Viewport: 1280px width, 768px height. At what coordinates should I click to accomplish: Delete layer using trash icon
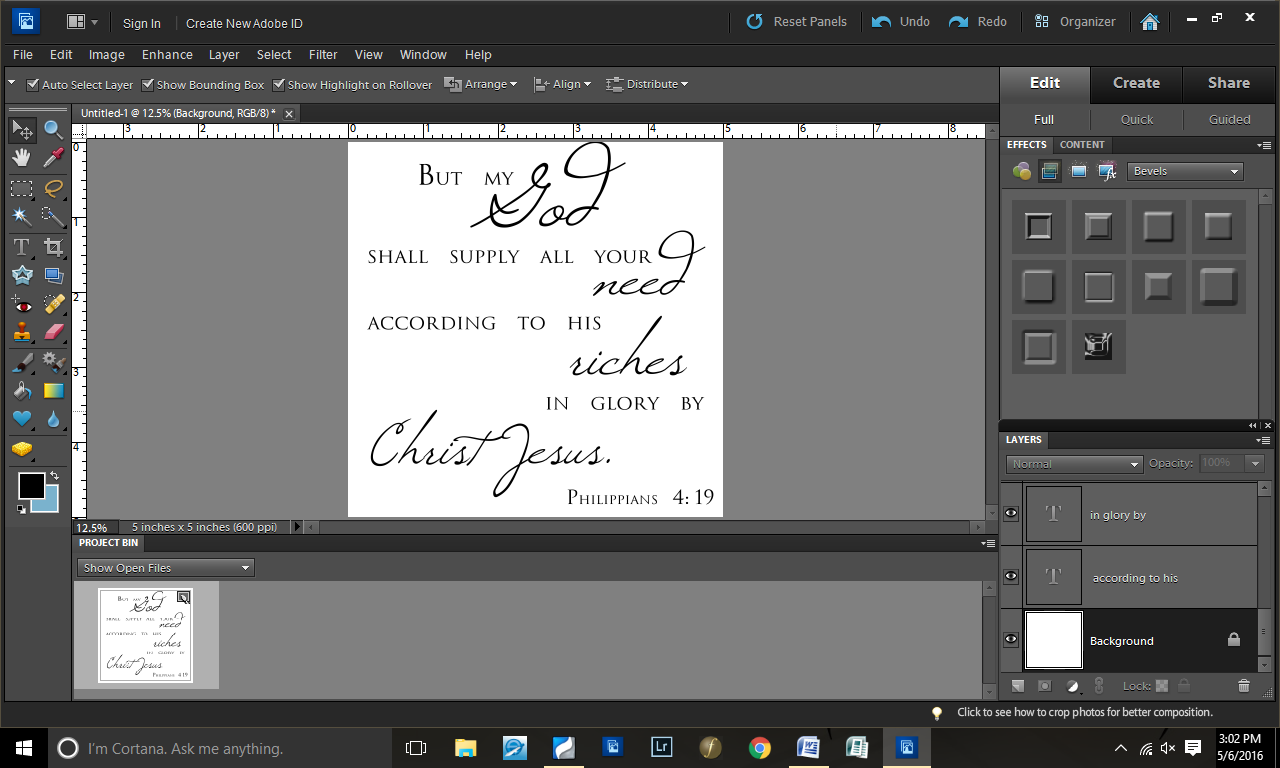(x=1243, y=686)
